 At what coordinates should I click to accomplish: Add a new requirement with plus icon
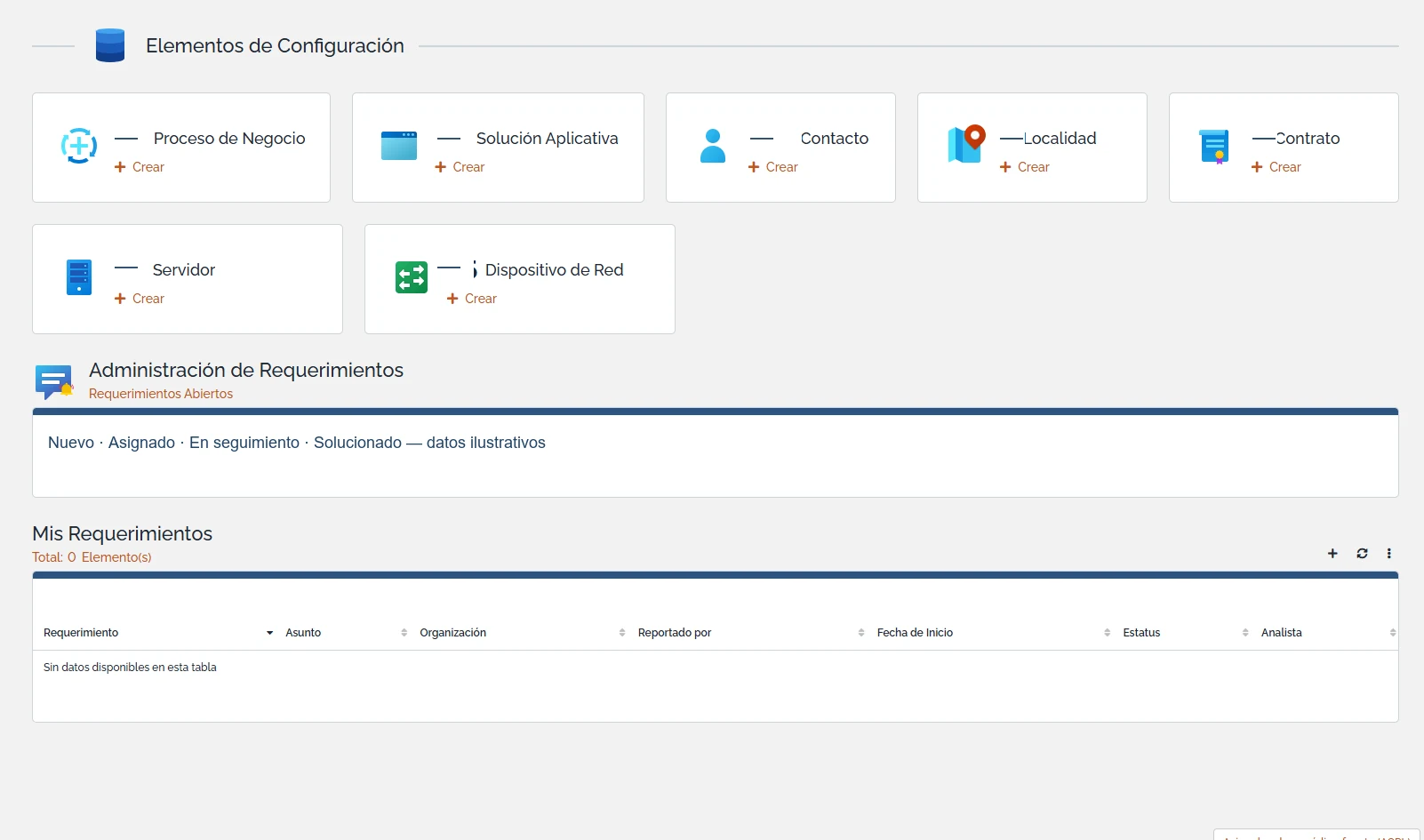[1332, 554]
